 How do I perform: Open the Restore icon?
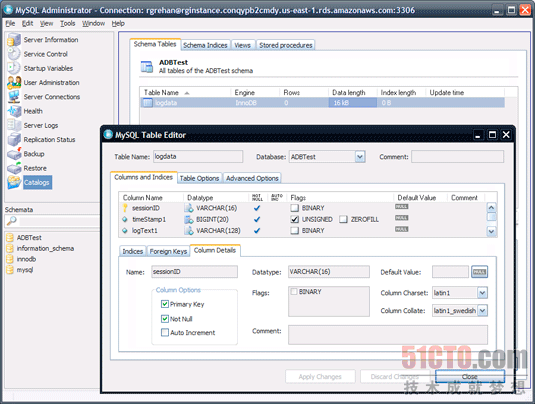coord(14,168)
